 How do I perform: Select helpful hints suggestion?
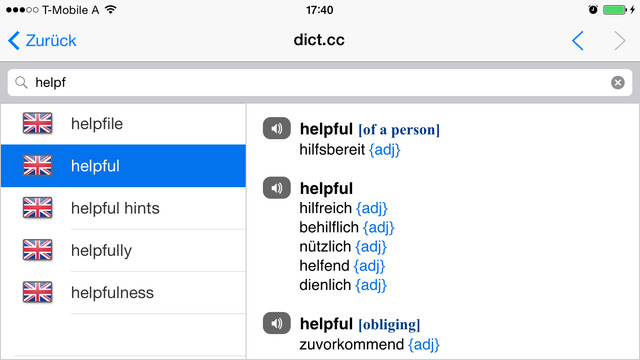click(x=123, y=208)
